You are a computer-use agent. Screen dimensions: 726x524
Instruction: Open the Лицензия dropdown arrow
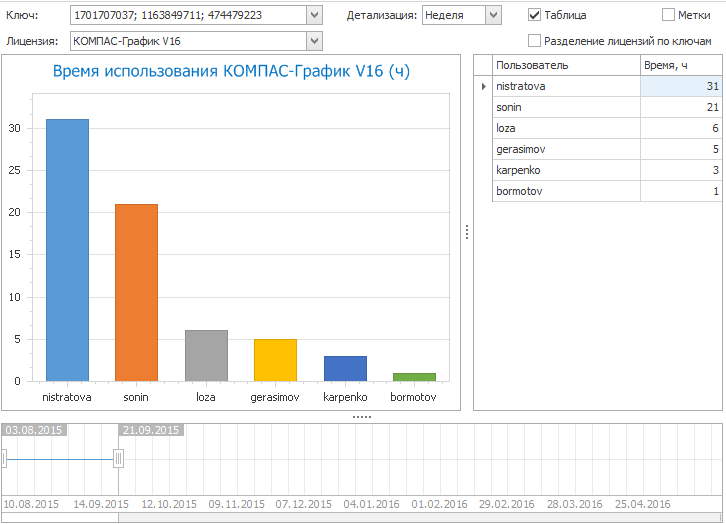314,41
